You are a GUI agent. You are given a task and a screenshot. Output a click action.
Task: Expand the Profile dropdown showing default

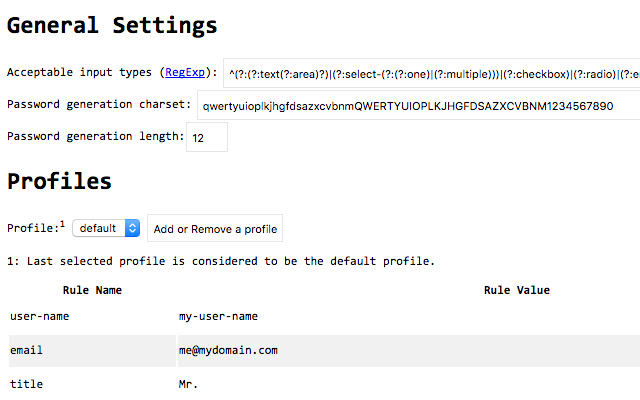(x=105, y=228)
